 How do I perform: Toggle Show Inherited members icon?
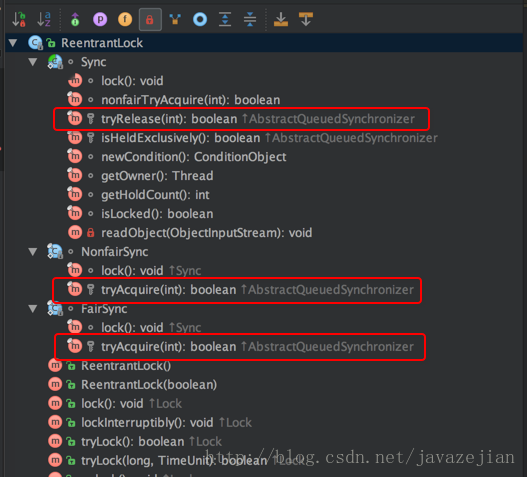[75, 19]
